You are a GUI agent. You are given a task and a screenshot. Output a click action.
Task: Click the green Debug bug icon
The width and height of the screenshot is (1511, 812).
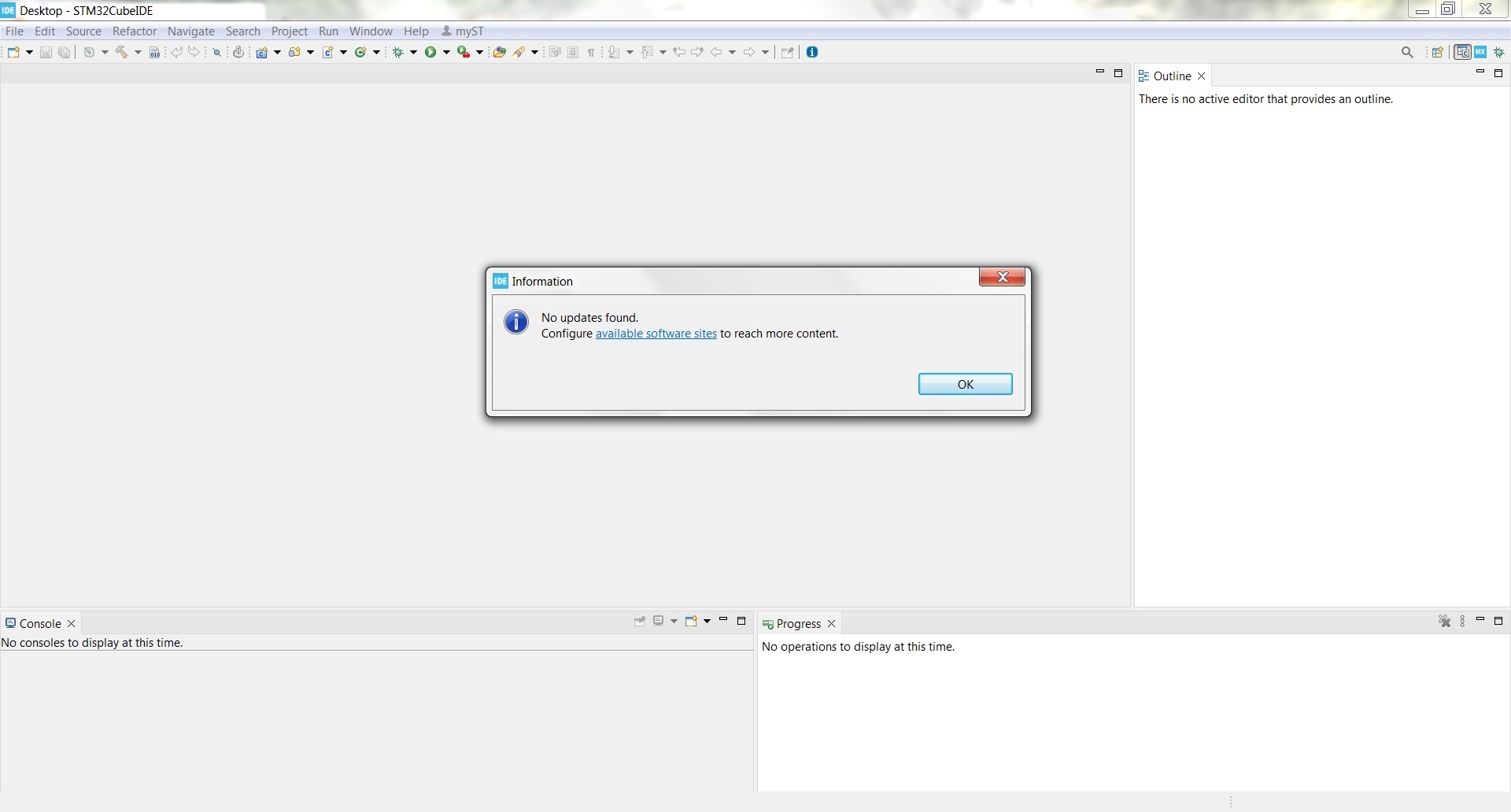tap(398, 52)
